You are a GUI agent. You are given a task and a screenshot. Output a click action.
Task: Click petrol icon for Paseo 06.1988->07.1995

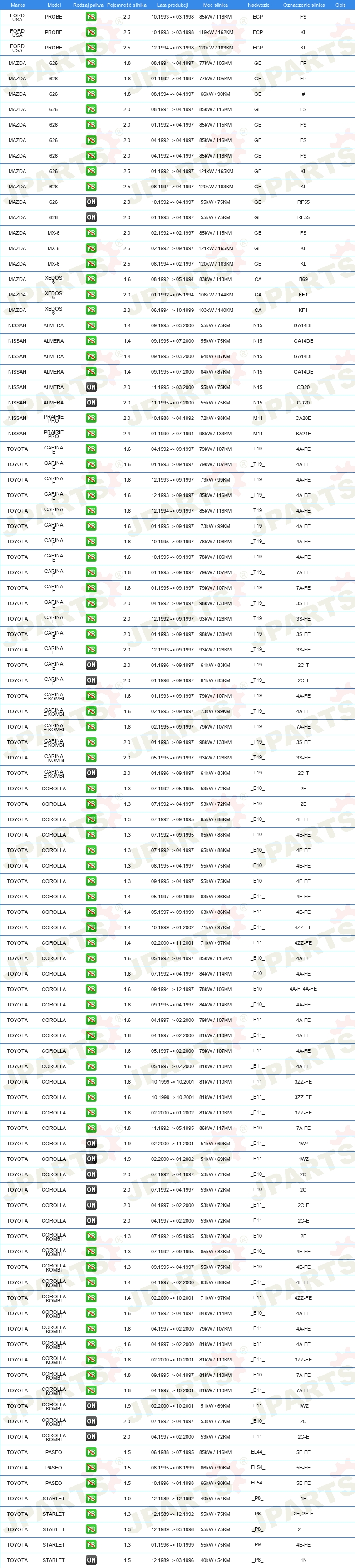[x=91, y=1452]
